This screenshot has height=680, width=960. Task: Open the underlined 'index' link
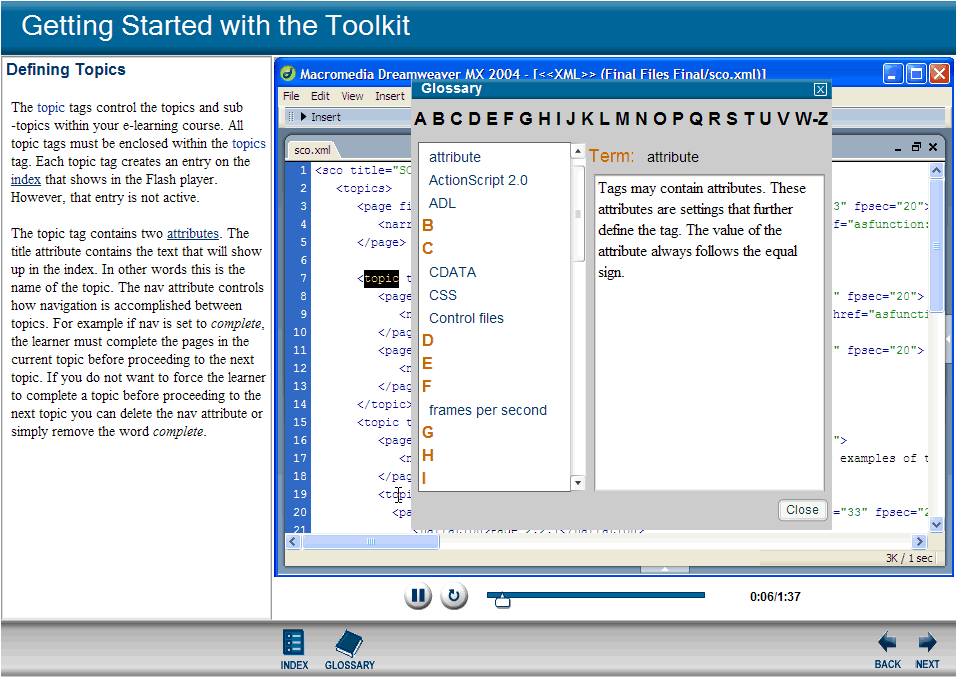pyautogui.click(x=26, y=180)
